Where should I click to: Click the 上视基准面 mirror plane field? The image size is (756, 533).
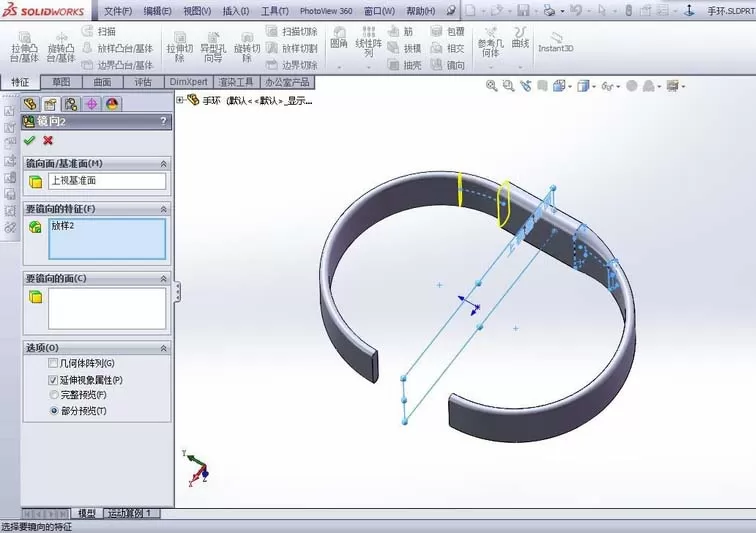click(107, 181)
